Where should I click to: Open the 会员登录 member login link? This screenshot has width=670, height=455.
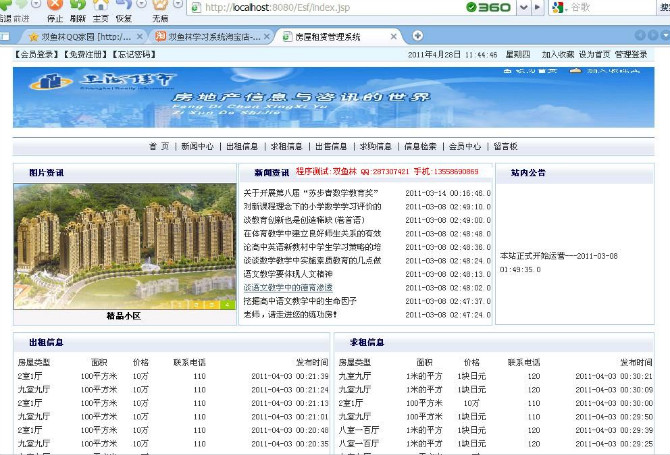click(x=37, y=54)
